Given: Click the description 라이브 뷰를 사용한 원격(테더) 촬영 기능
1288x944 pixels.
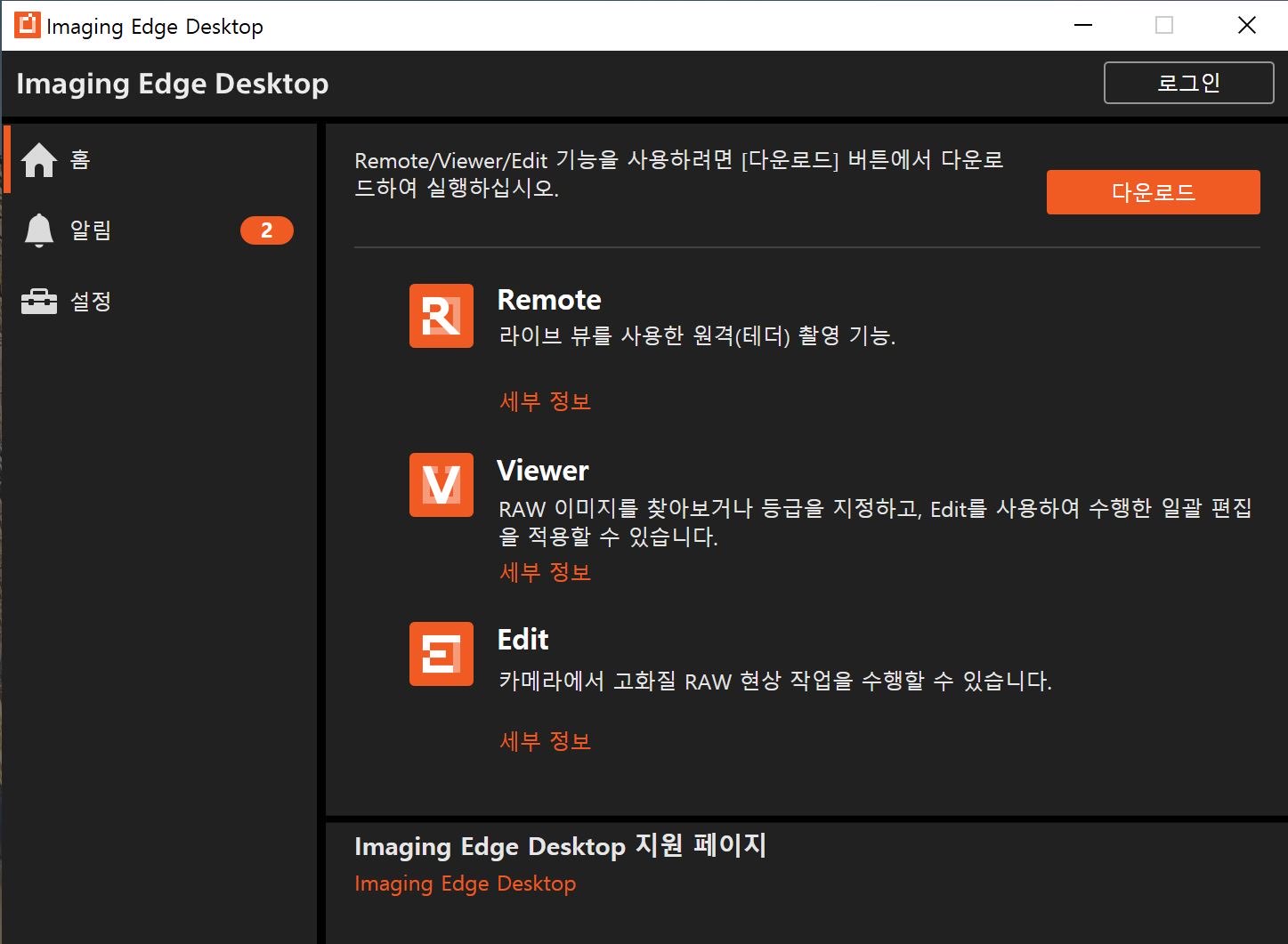Looking at the screenshot, I should (x=697, y=336).
